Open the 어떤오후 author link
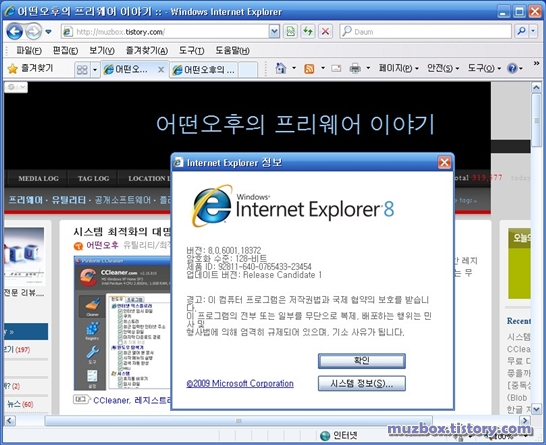This screenshot has height=445, width=546. tap(102, 245)
